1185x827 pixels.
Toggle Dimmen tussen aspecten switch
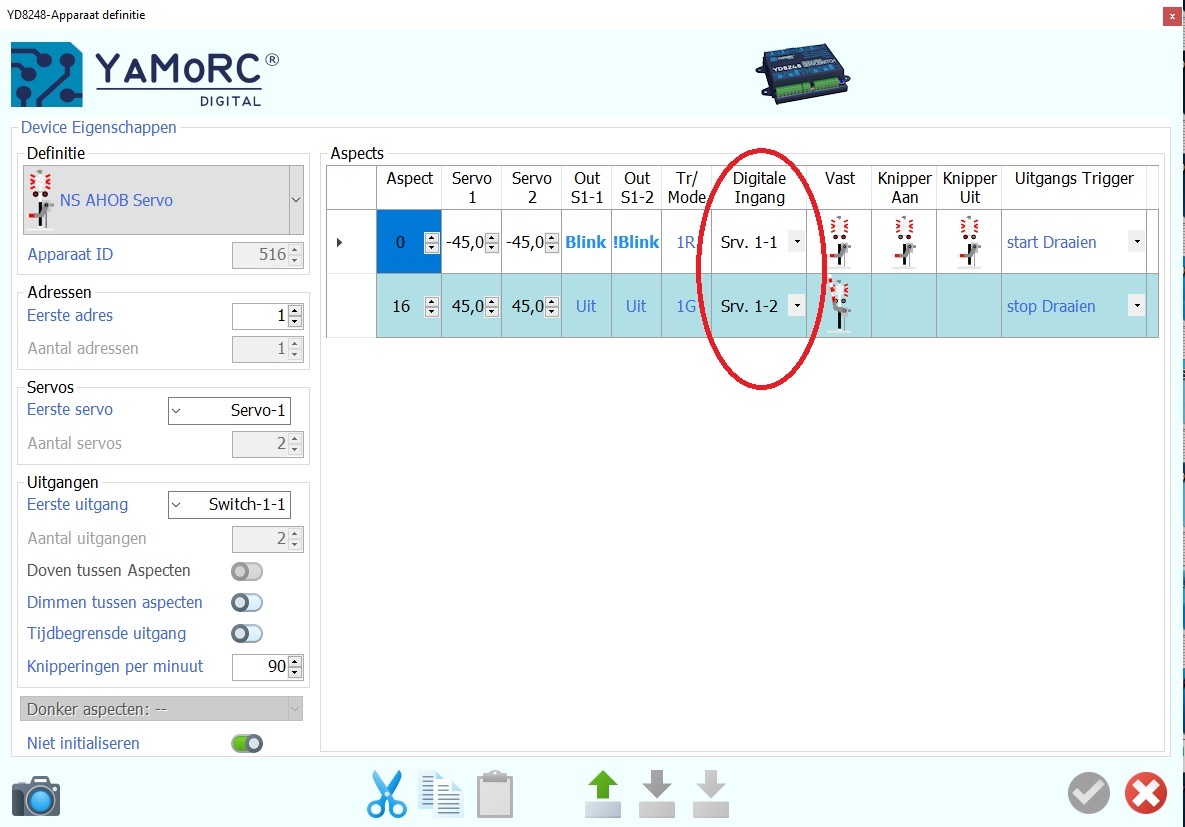pos(246,603)
